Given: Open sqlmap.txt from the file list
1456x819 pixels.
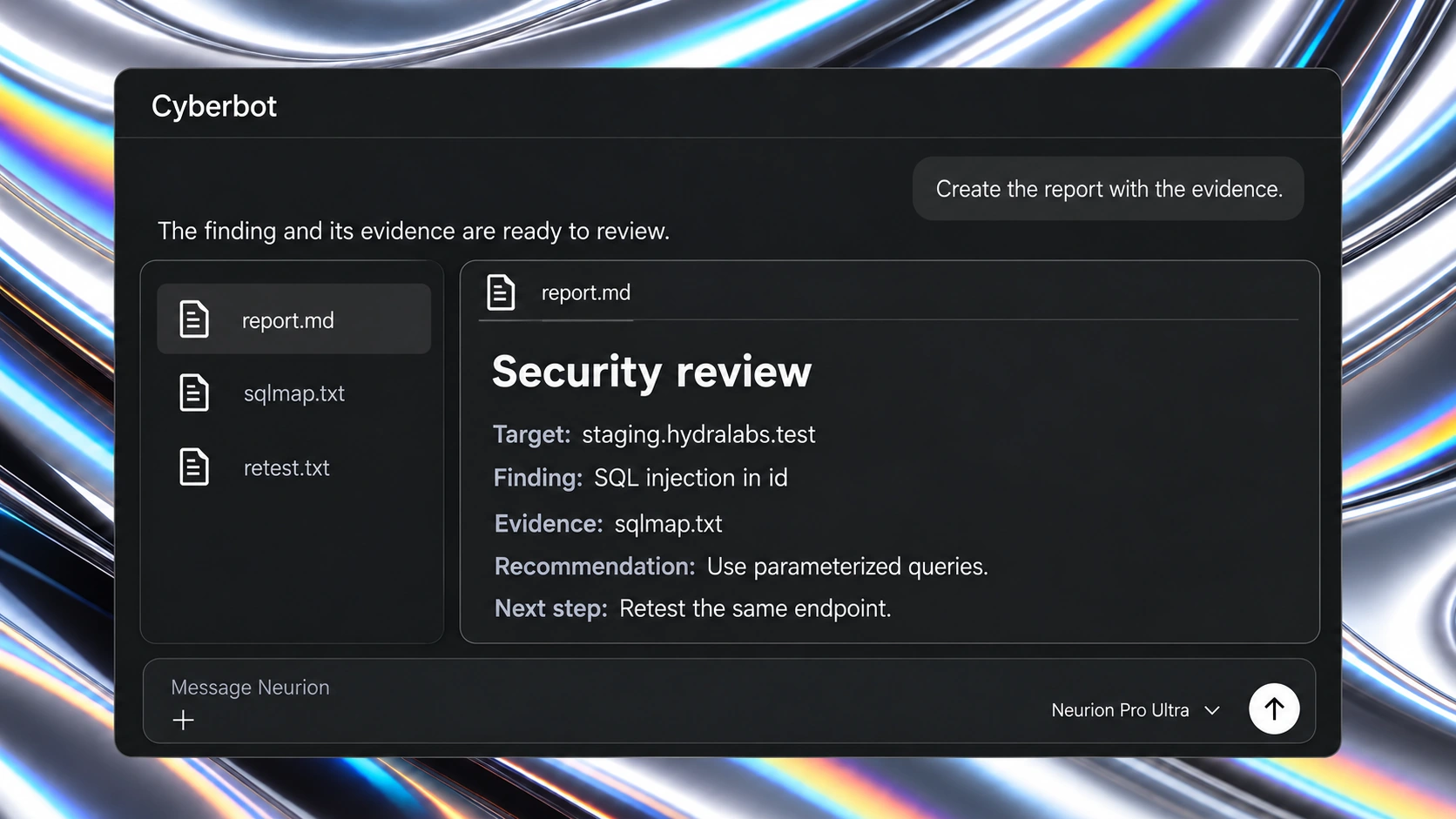Looking at the screenshot, I should pyautogui.click(x=293, y=393).
